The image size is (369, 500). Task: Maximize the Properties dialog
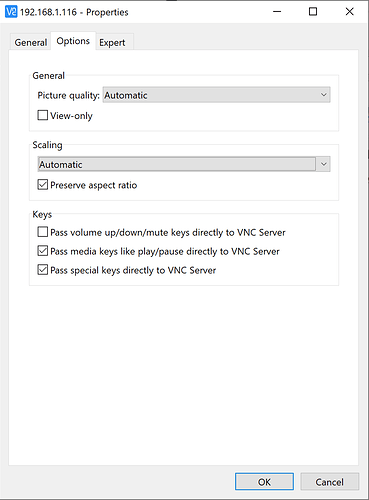(x=313, y=12)
